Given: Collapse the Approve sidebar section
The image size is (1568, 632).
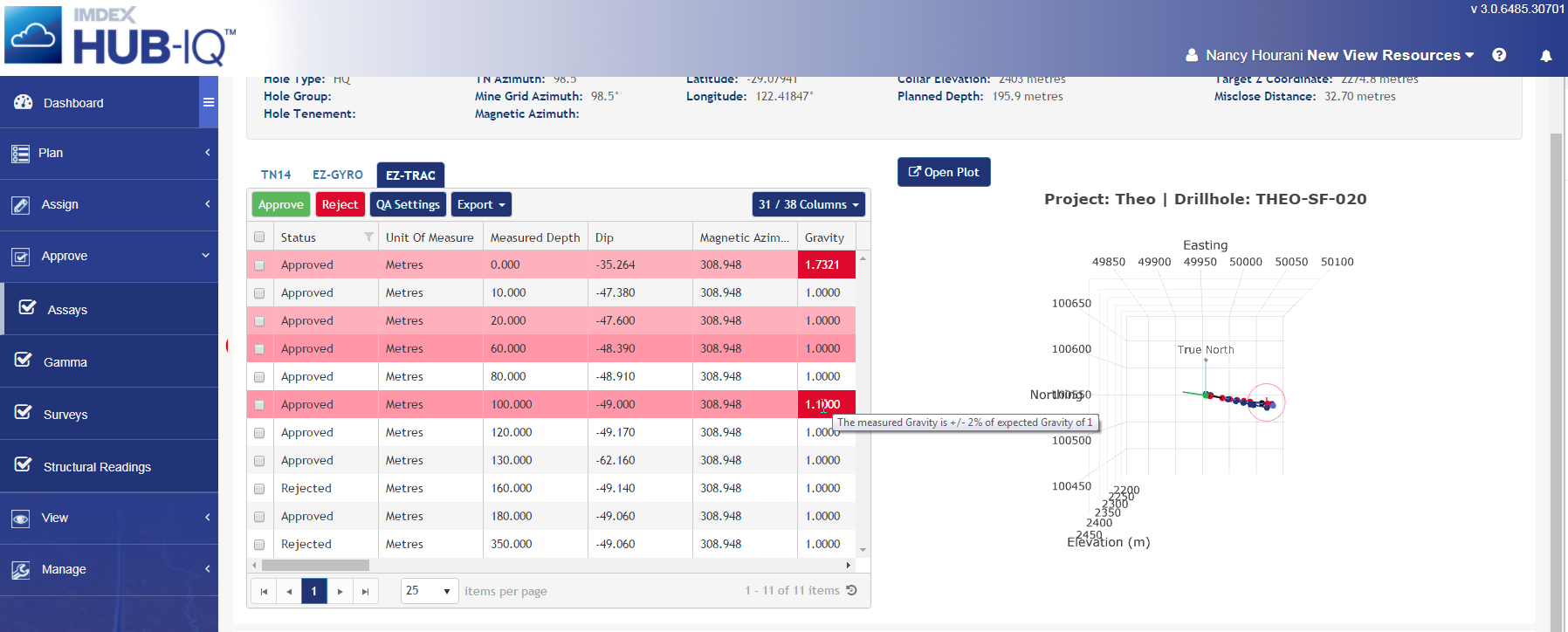Looking at the screenshot, I should (x=109, y=257).
